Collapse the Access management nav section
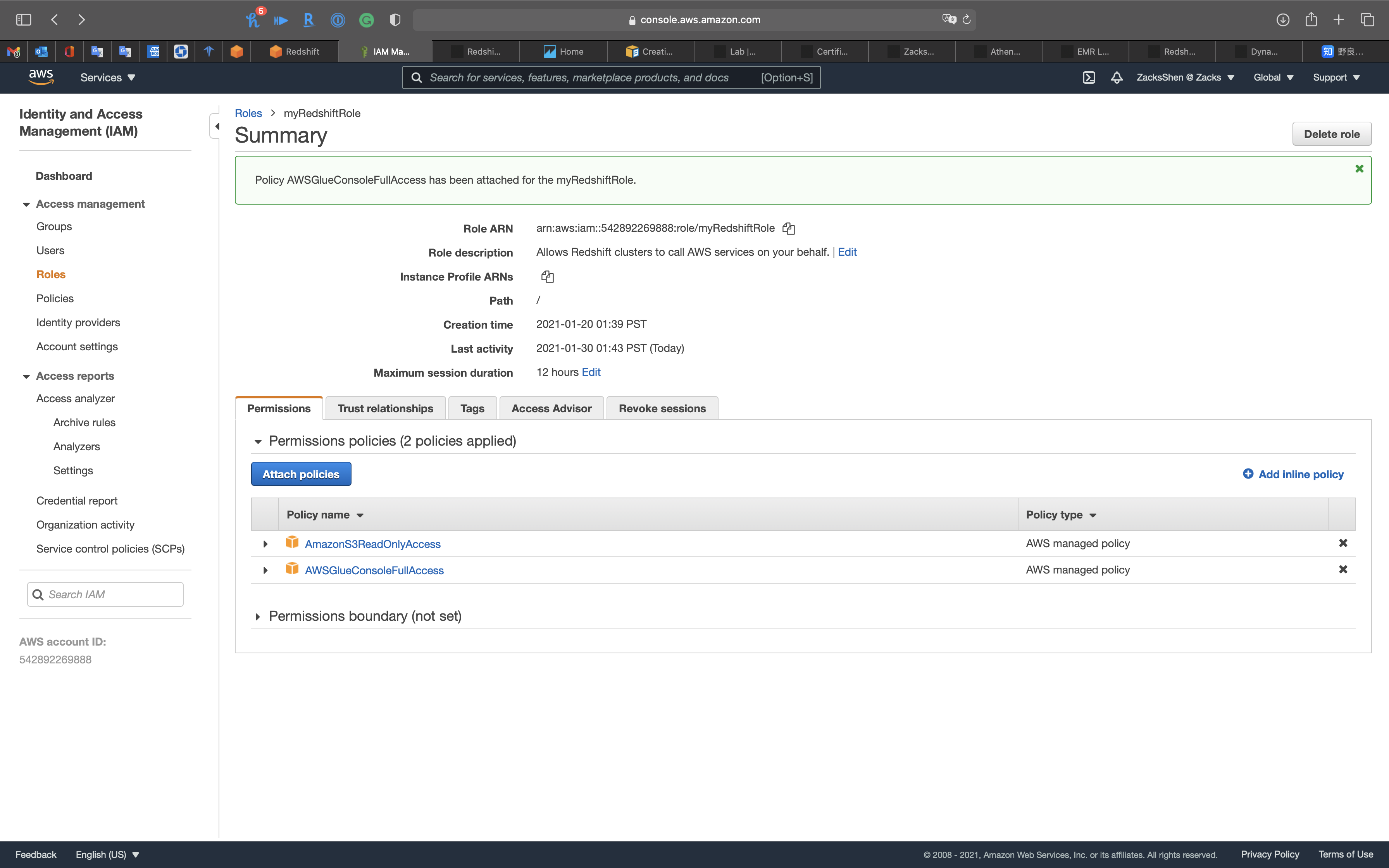This screenshot has width=1389, height=868. click(x=26, y=204)
